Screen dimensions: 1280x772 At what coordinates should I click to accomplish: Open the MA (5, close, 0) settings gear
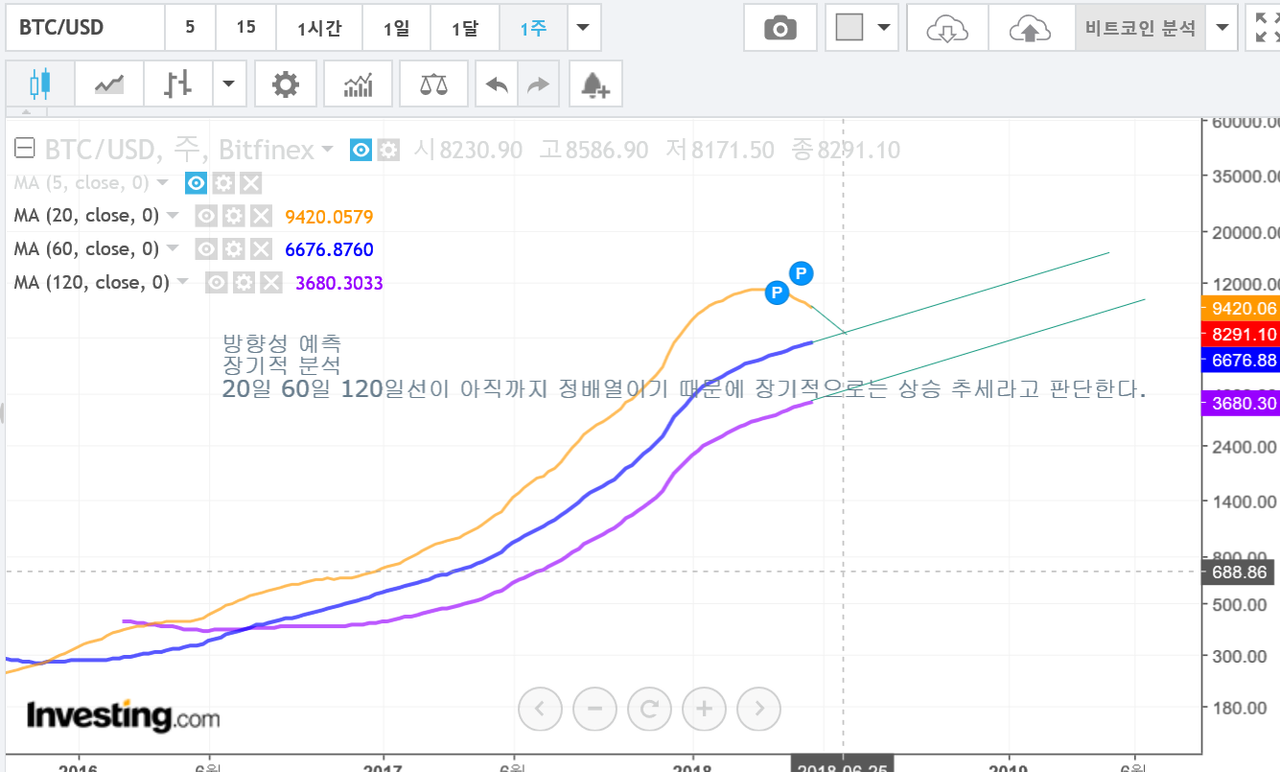(224, 183)
